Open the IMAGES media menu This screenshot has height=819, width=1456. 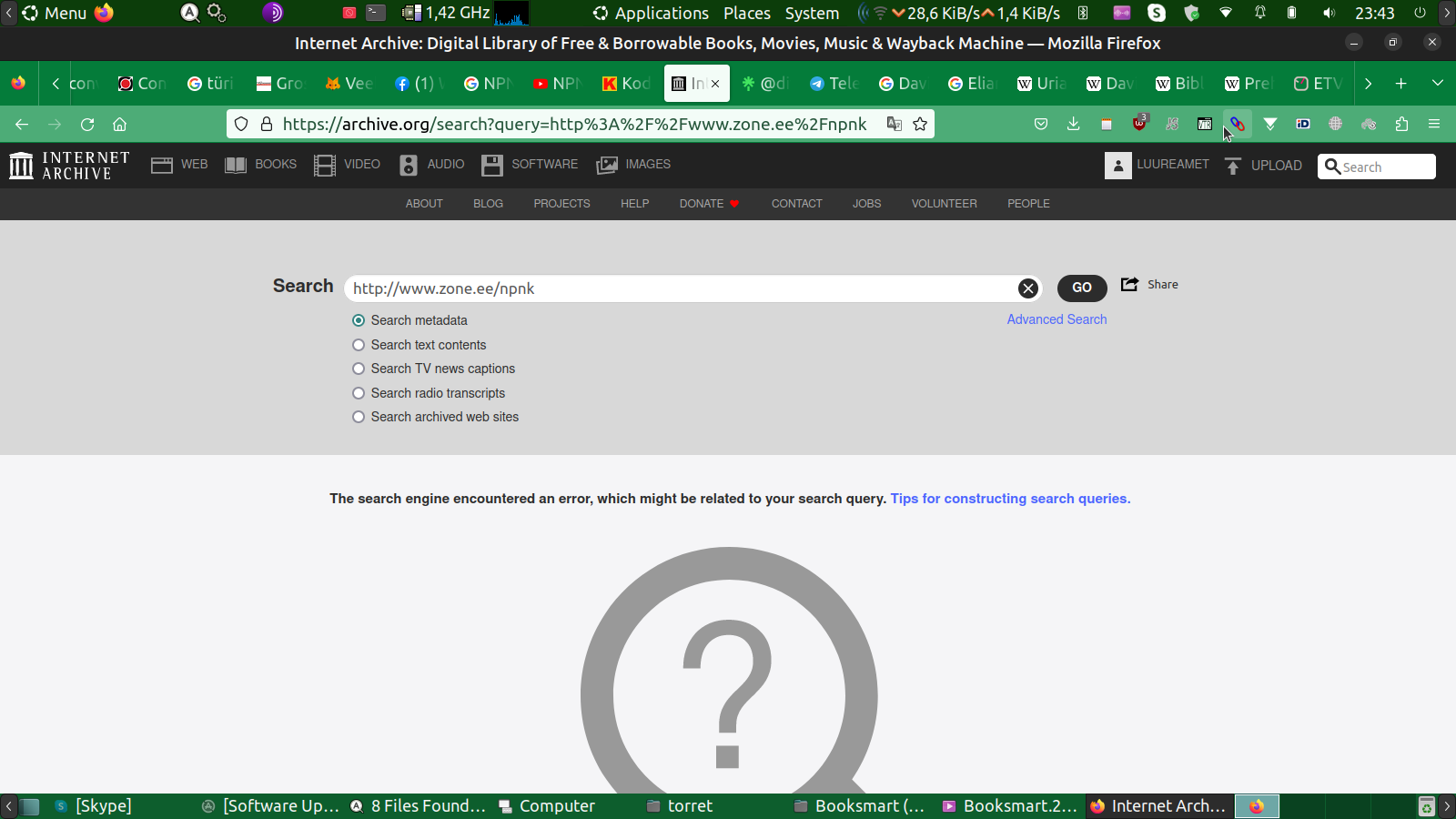[x=633, y=165]
